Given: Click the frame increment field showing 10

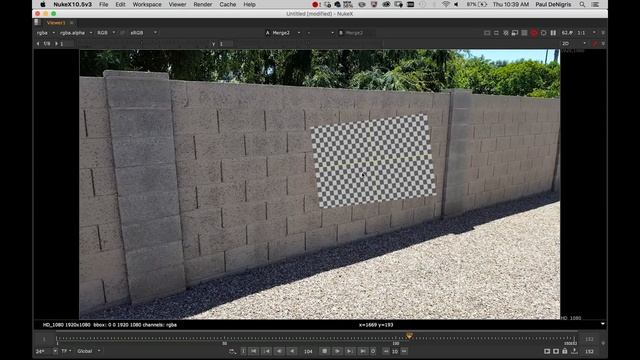Looking at the screenshot, I should [x=395, y=351].
